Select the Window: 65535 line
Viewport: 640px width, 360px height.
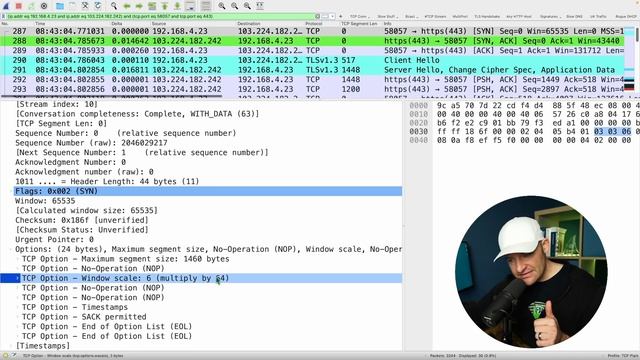point(45,201)
